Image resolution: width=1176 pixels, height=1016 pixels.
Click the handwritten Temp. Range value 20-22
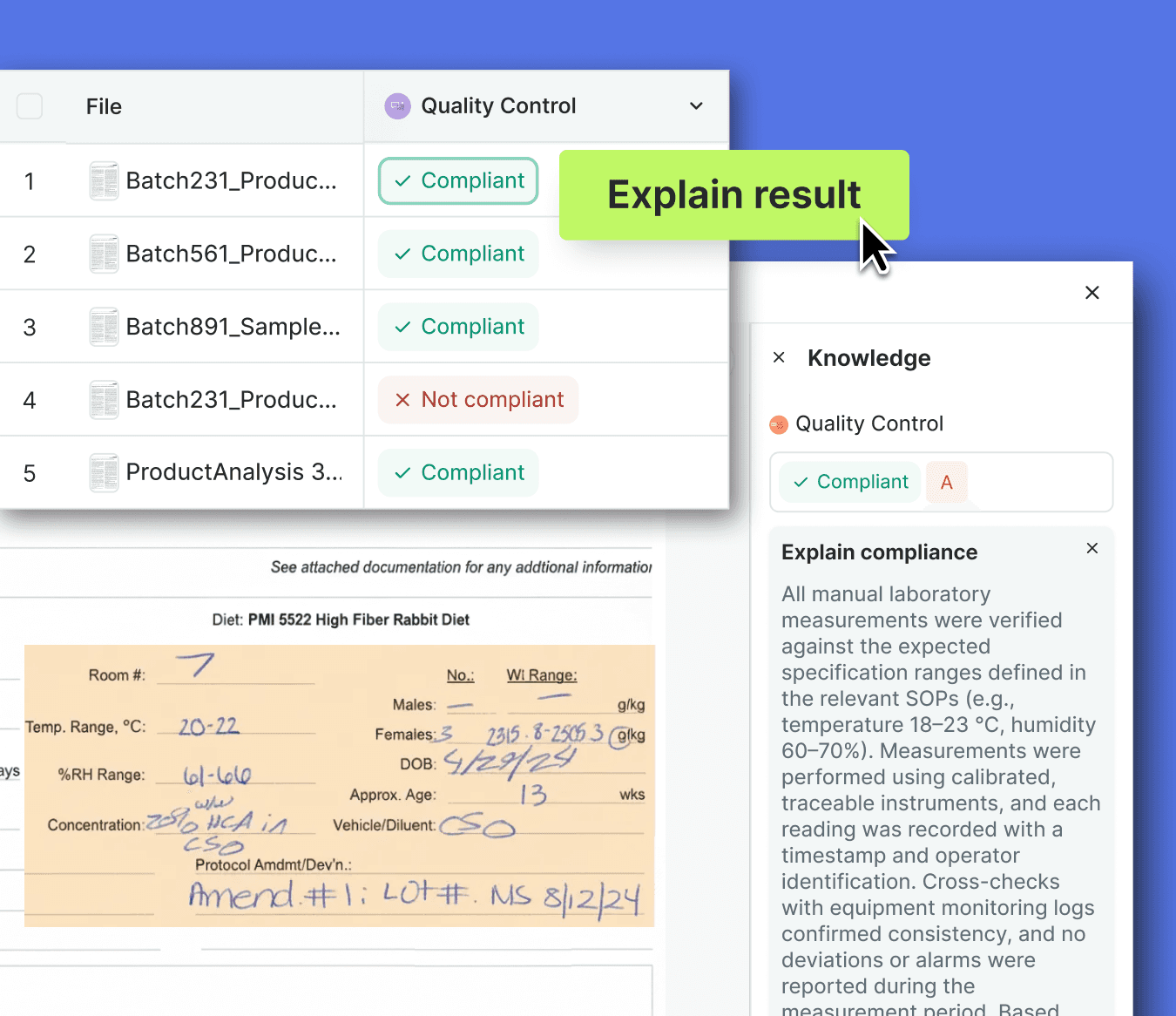click(x=209, y=726)
